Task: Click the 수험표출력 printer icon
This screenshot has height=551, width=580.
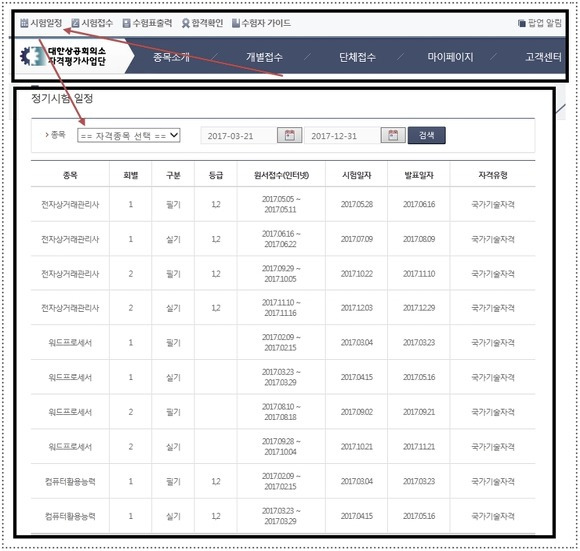Action: point(127,23)
